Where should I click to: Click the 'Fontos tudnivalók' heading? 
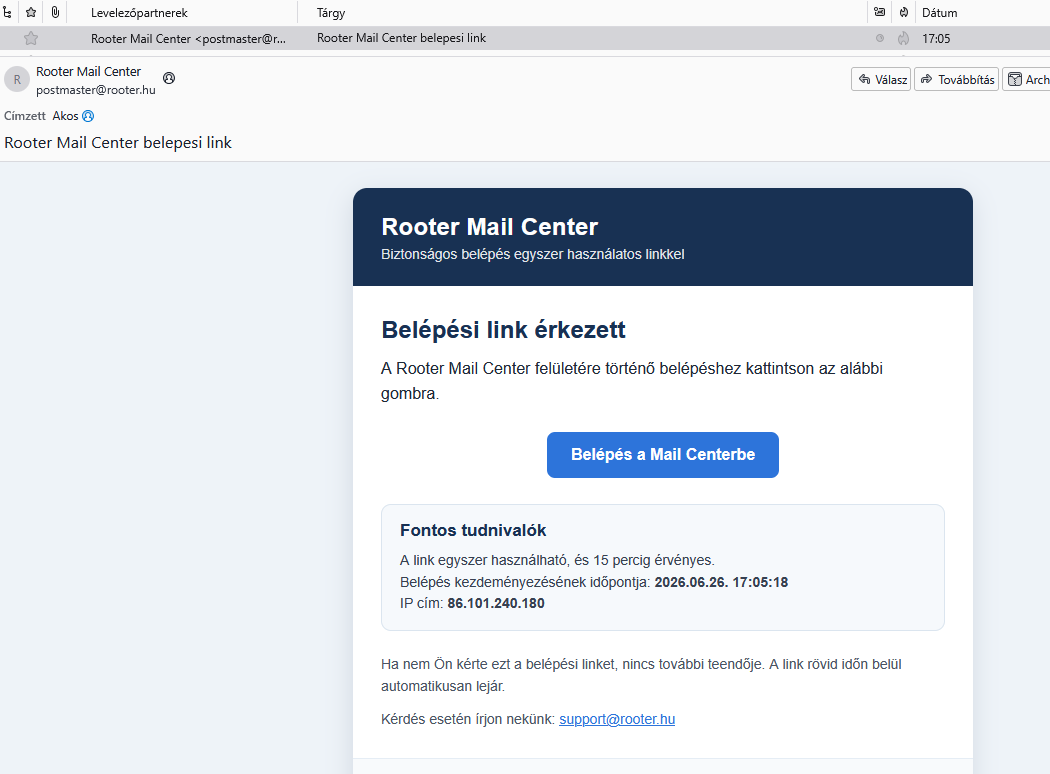point(473,530)
